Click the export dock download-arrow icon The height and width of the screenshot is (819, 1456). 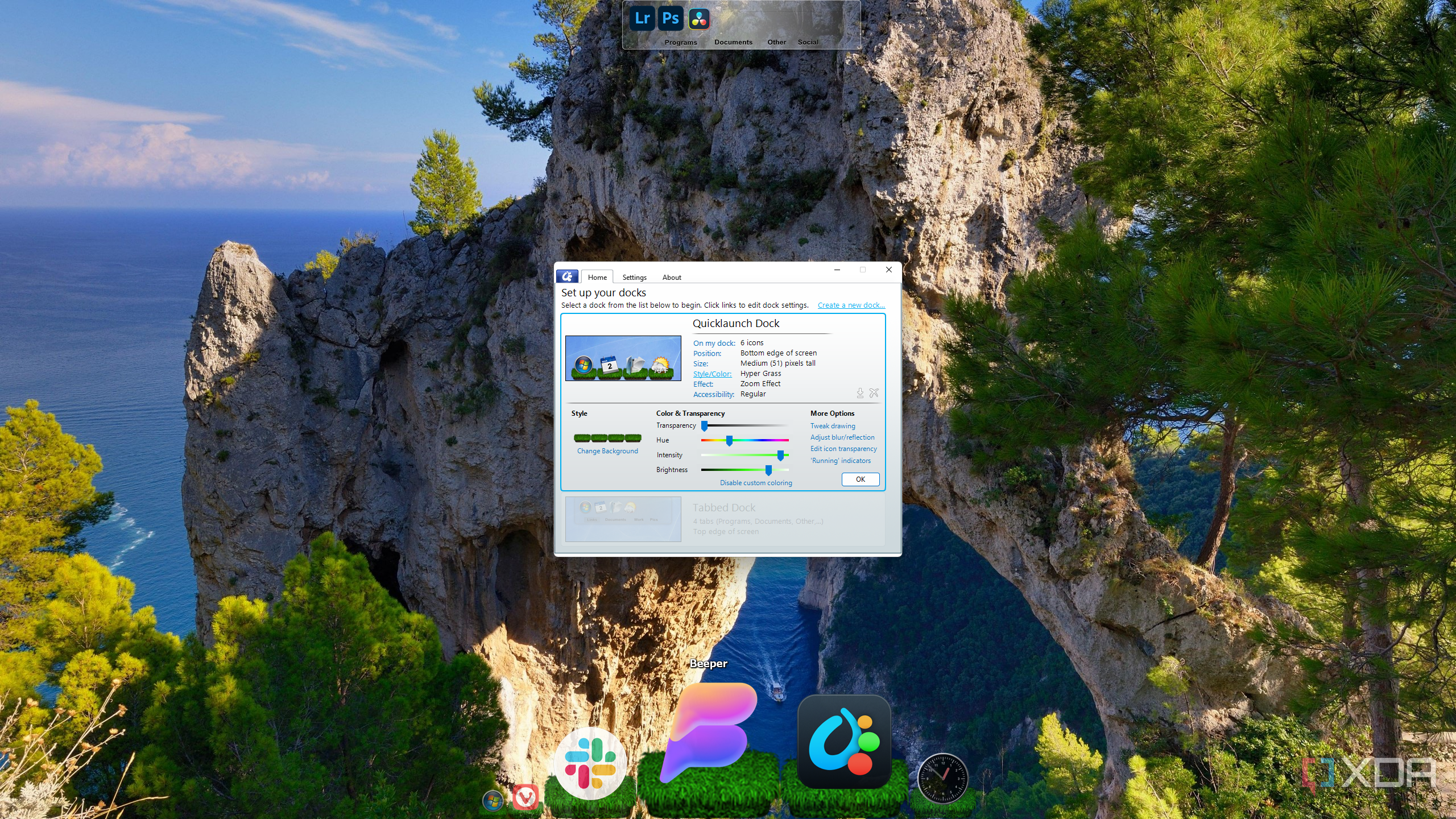point(860,393)
